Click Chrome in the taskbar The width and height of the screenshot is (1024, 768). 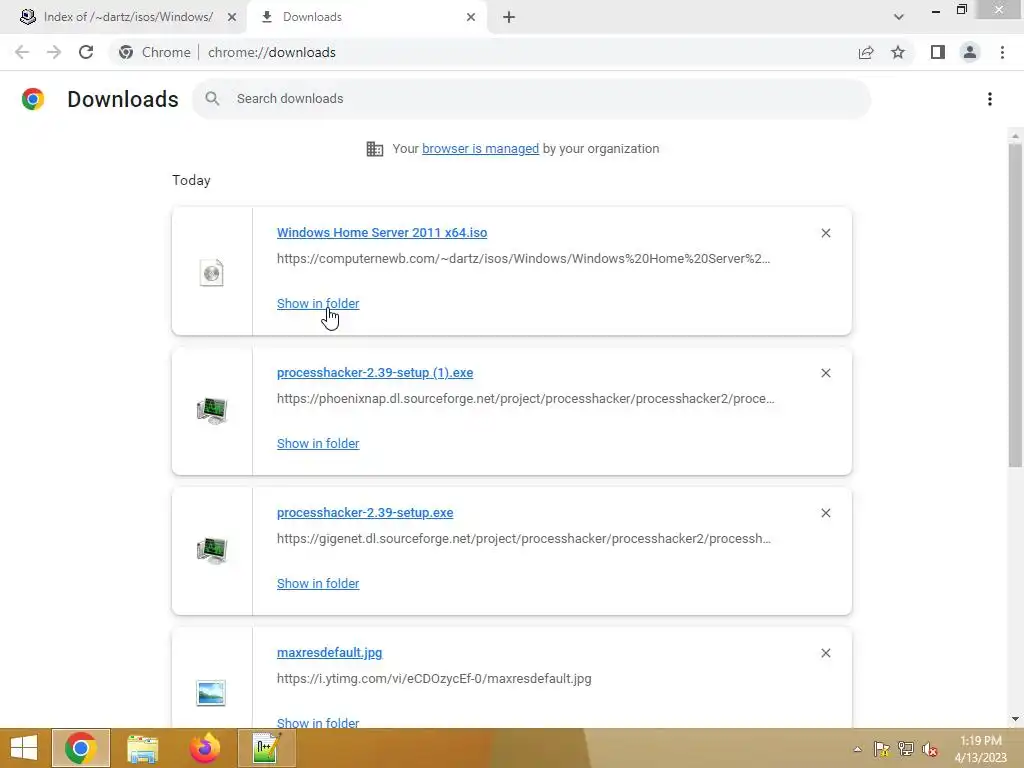[81, 748]
